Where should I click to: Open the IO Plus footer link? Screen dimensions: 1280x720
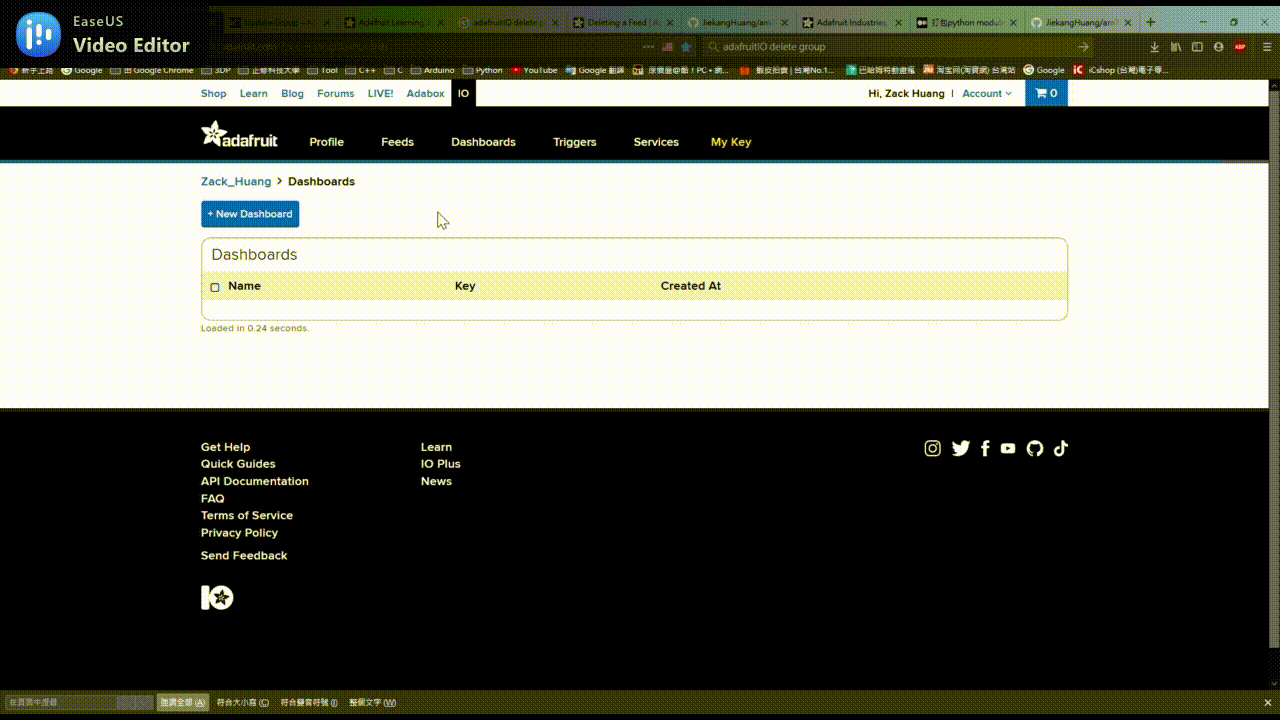(x=441, y=464)
